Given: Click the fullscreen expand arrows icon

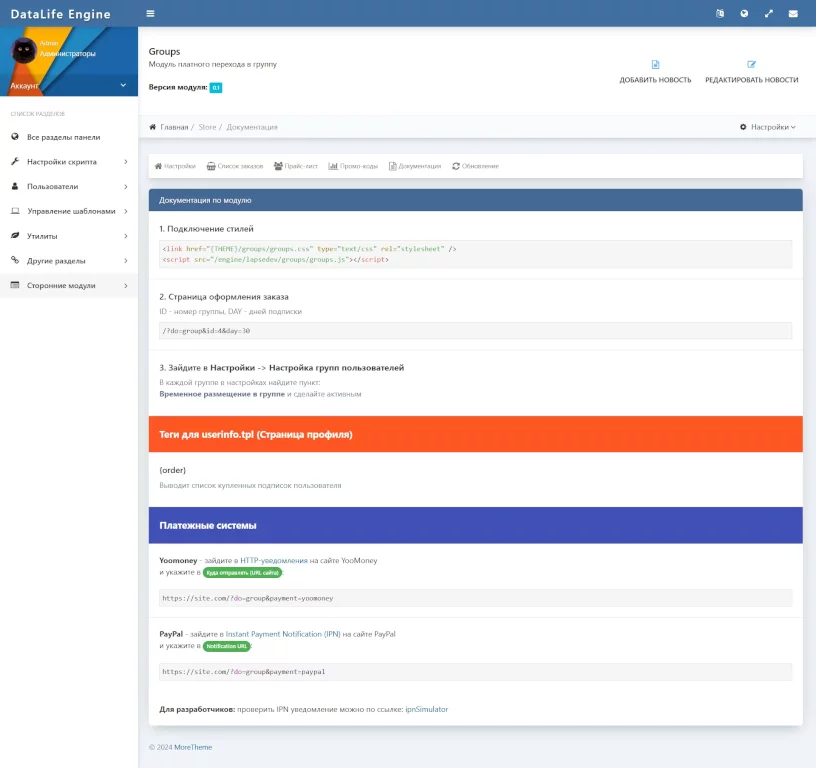Looking at the screenshot, I should (x=769, y=14).
